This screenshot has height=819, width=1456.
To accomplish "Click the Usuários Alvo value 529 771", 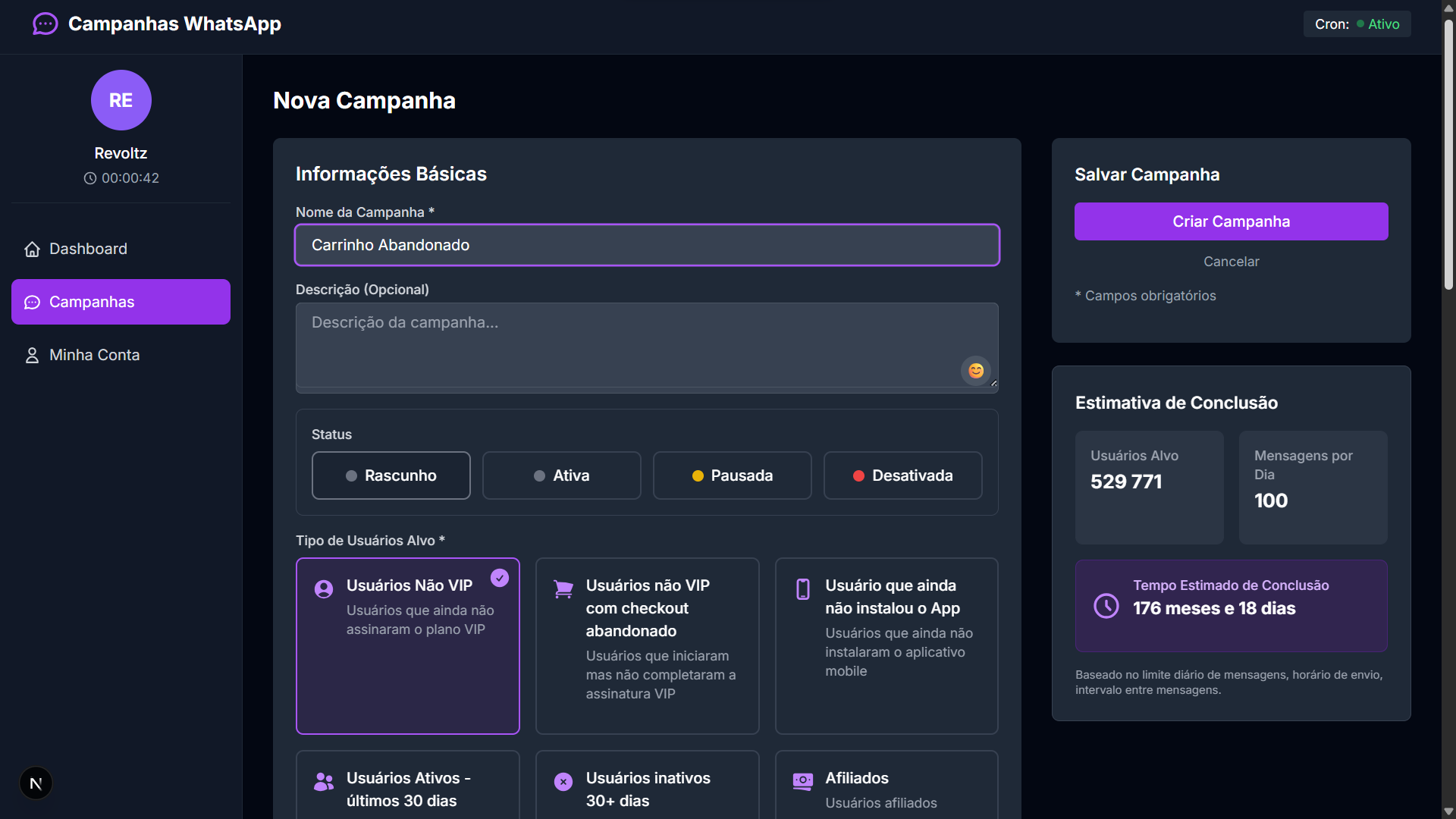I will [1126, 482].
